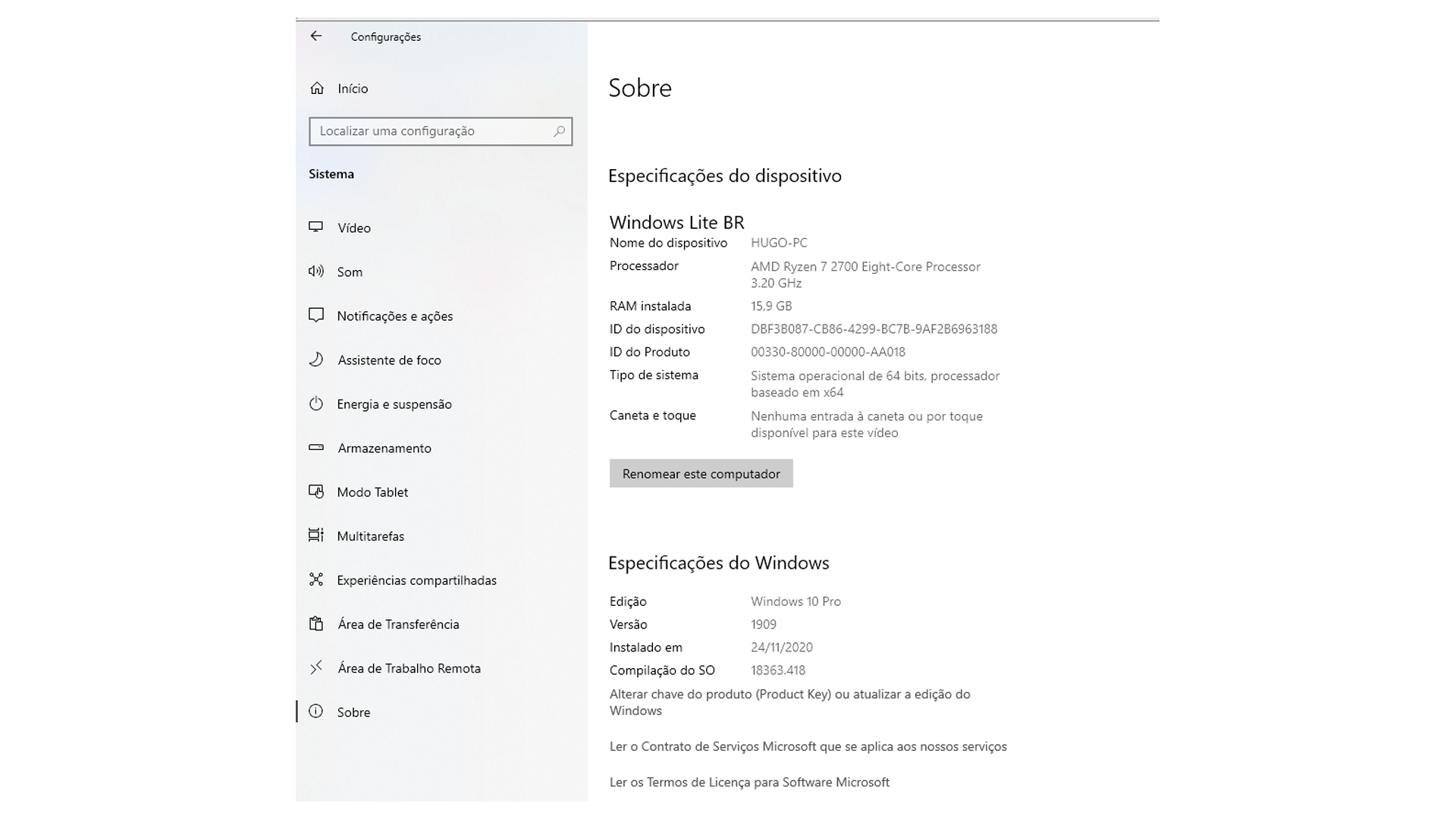Click the AMD Ryzen 7 2700 processor text
This screenshot has height=819, width=1456.
(x=865, y=275)
